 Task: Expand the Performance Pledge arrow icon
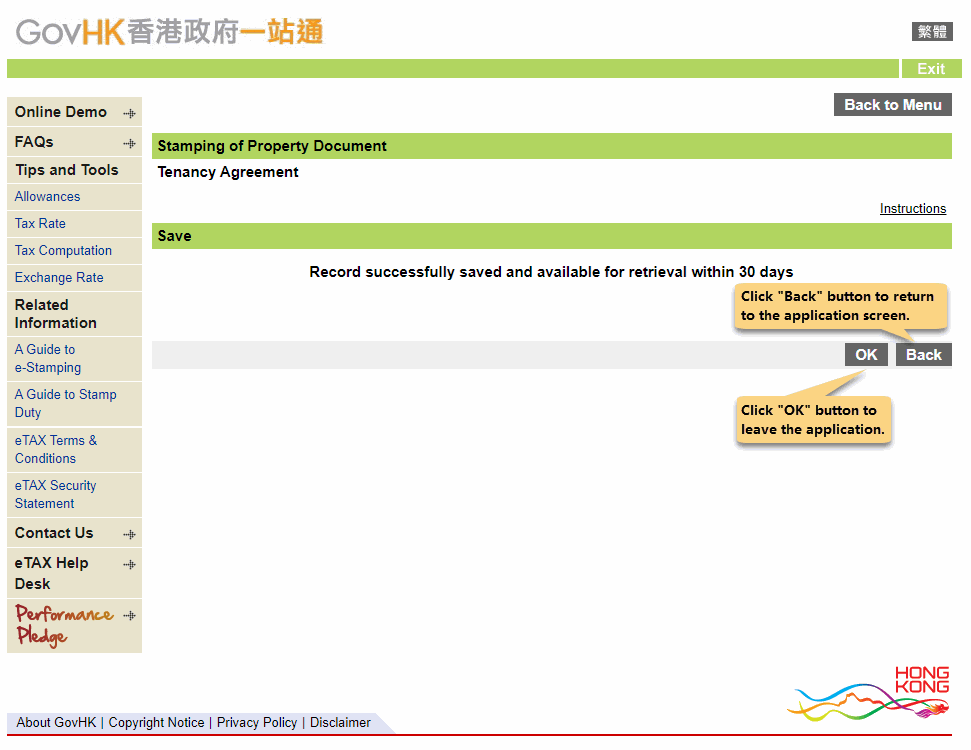[129, 615]
